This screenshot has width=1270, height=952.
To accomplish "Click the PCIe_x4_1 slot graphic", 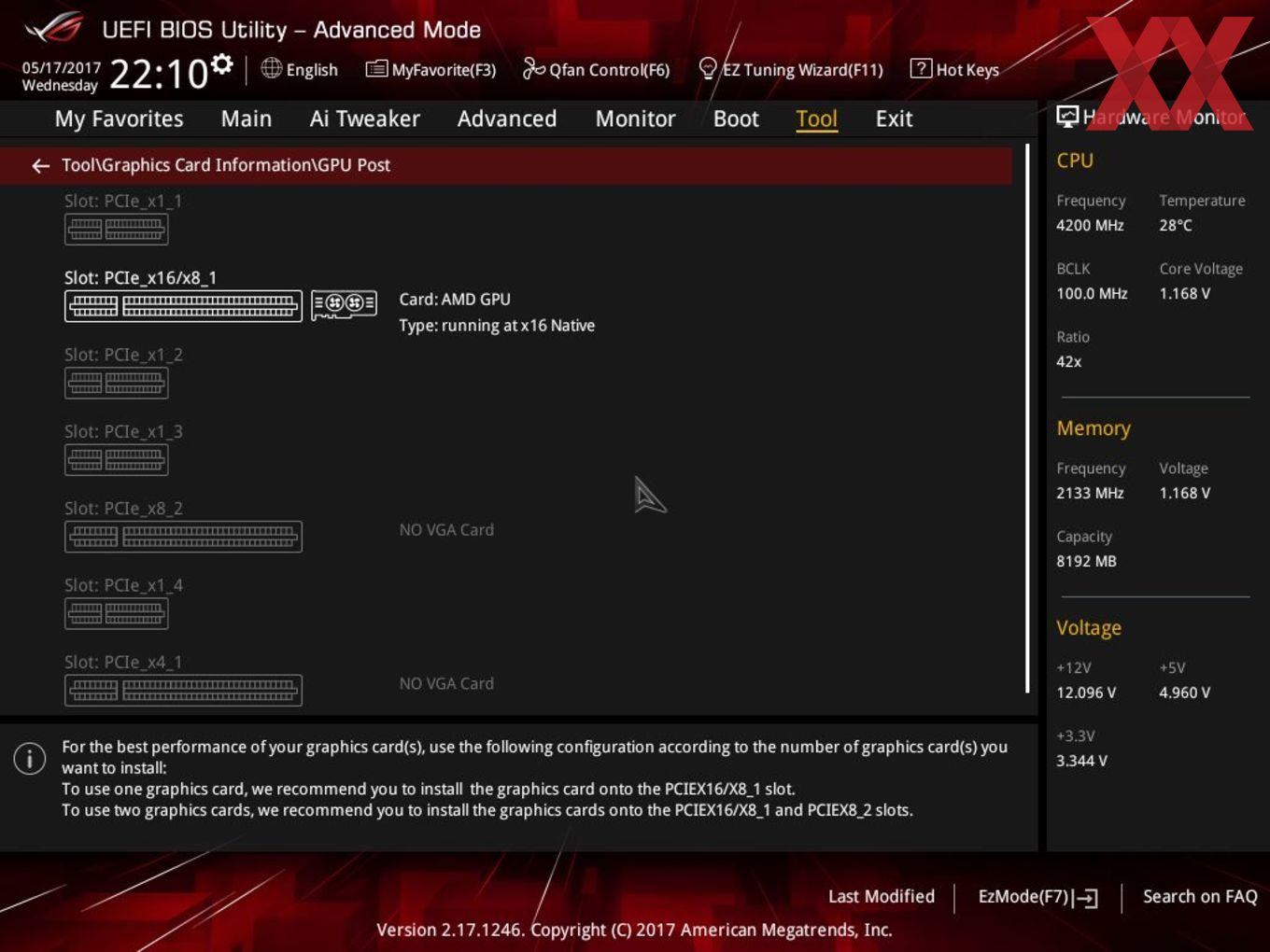I will click(183, 690).
